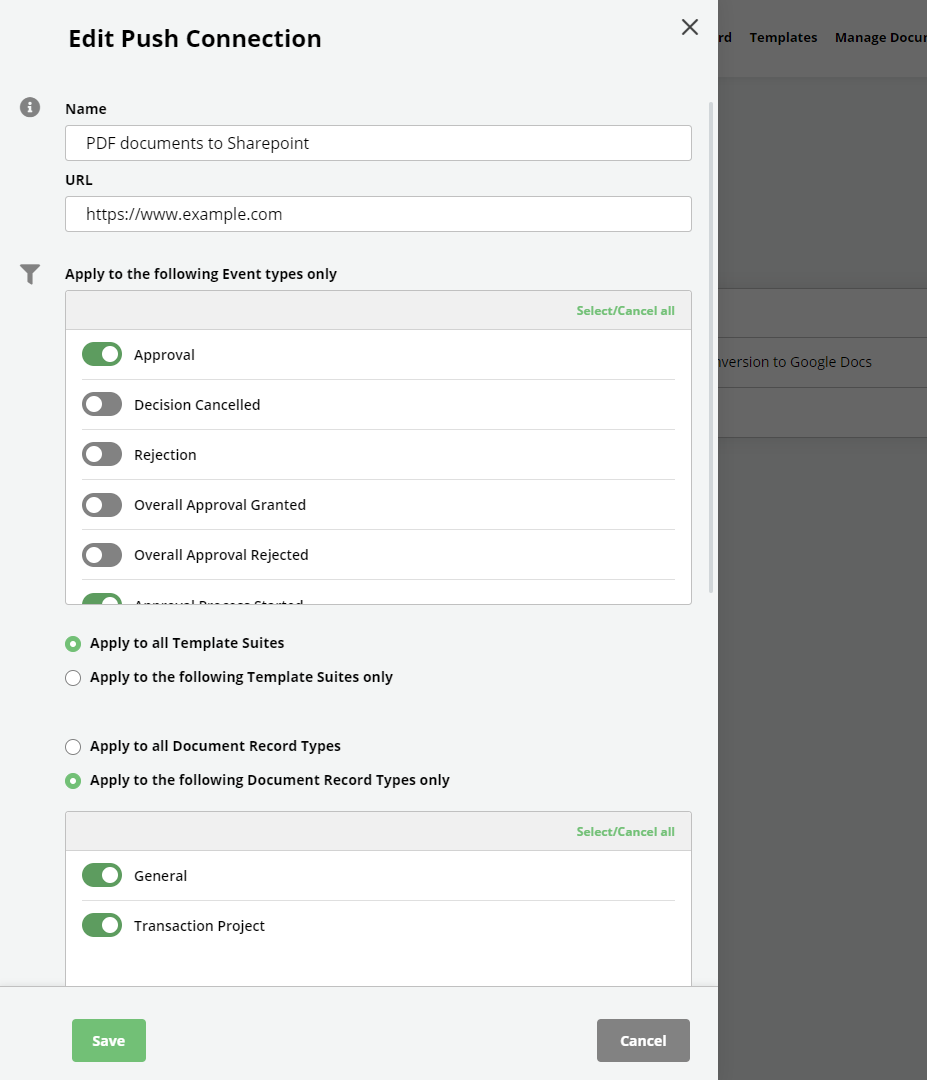This screenshot has width=927, height=1080.
Task: Turn on the Rejection event toggle
Action: [x=102, y=455]
